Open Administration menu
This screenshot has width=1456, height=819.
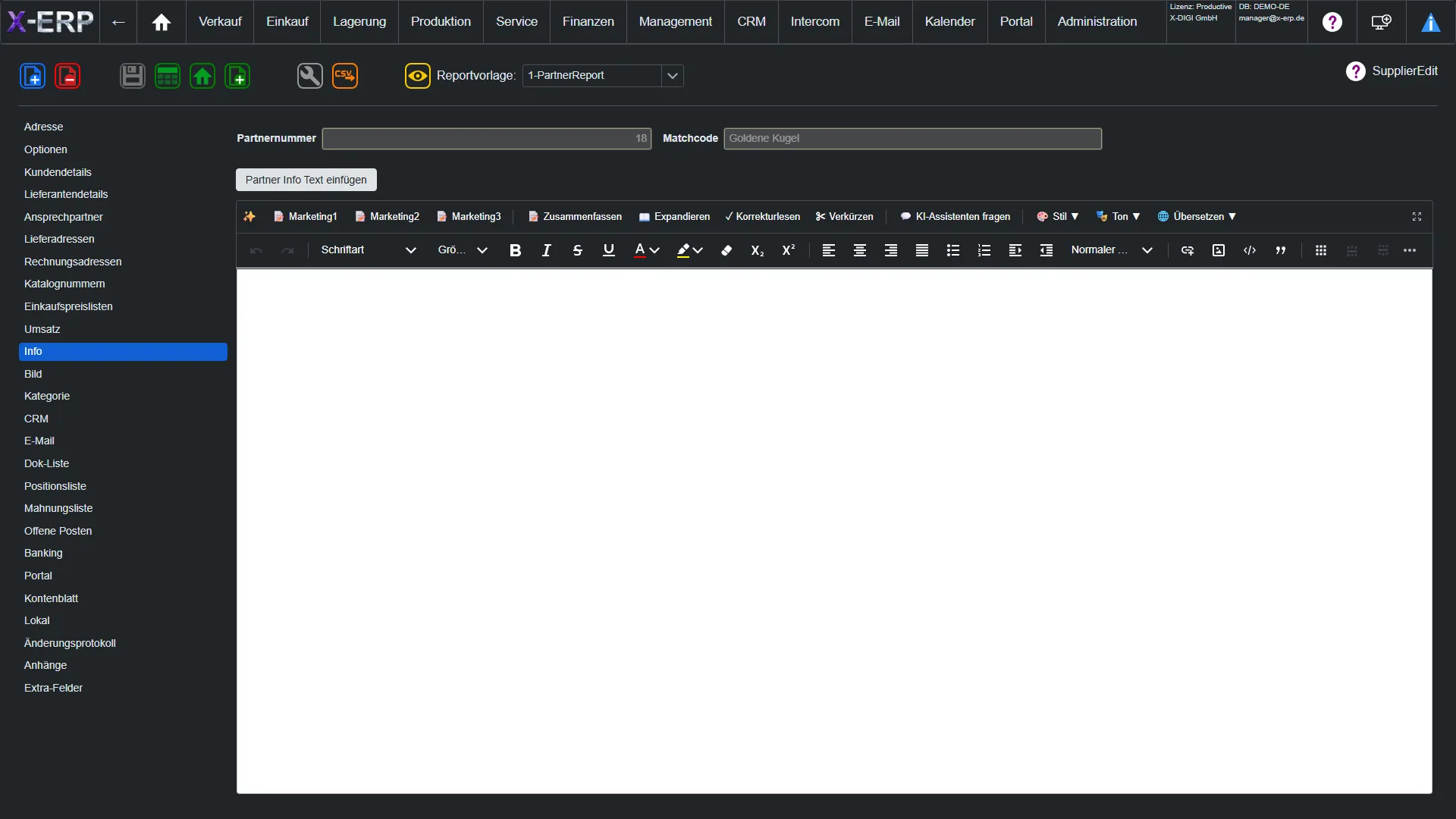(x=1097, y=22)
